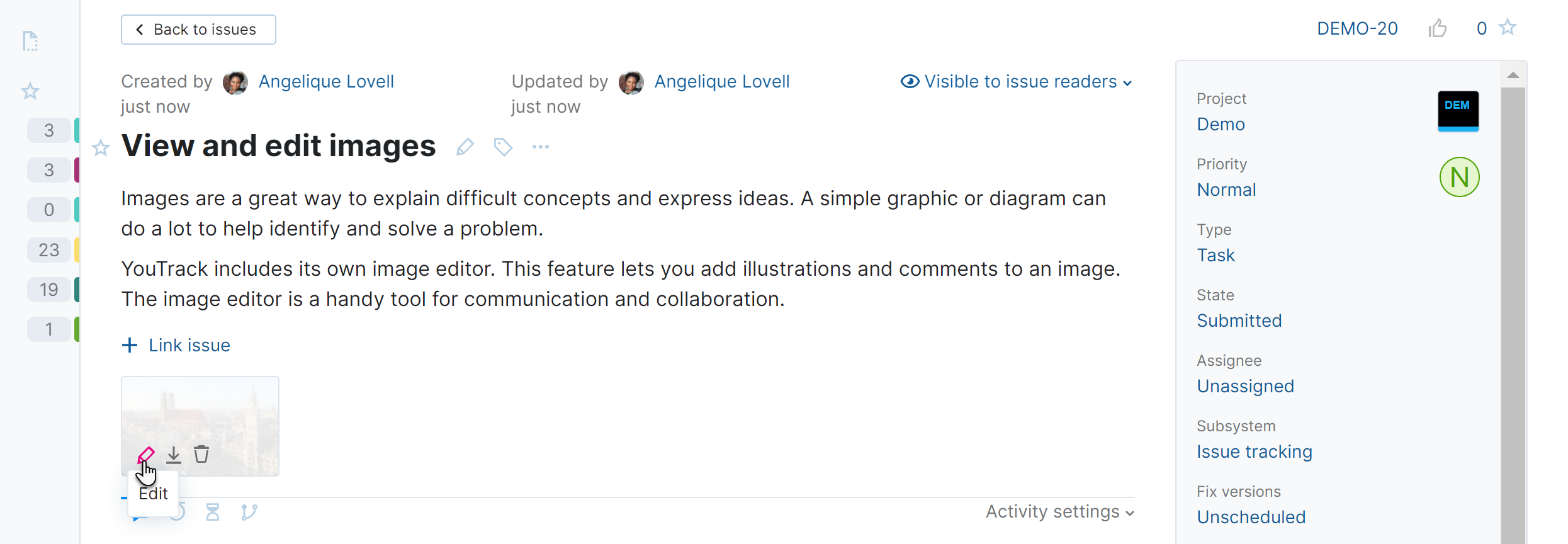Click the Link issue link

pyautogui.click(x=176, y=345)
